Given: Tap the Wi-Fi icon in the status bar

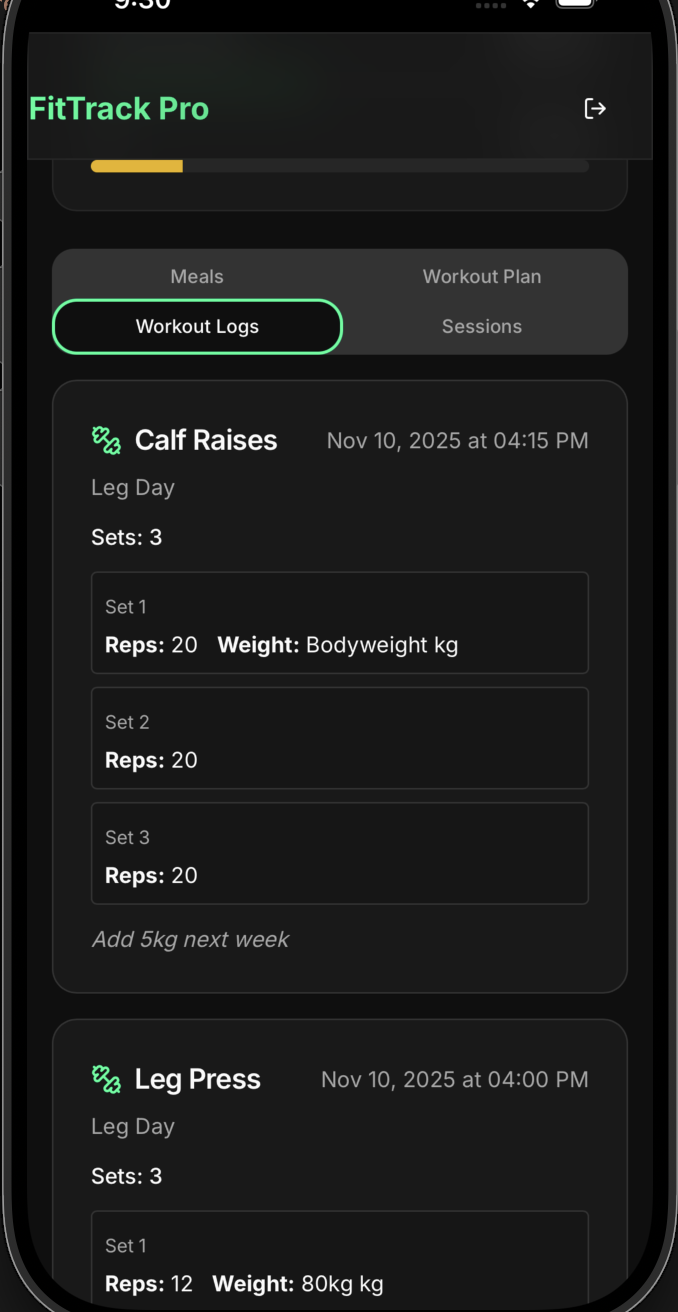Looking at the screenshot, I should pyautogui.click(x=530, y=5).
